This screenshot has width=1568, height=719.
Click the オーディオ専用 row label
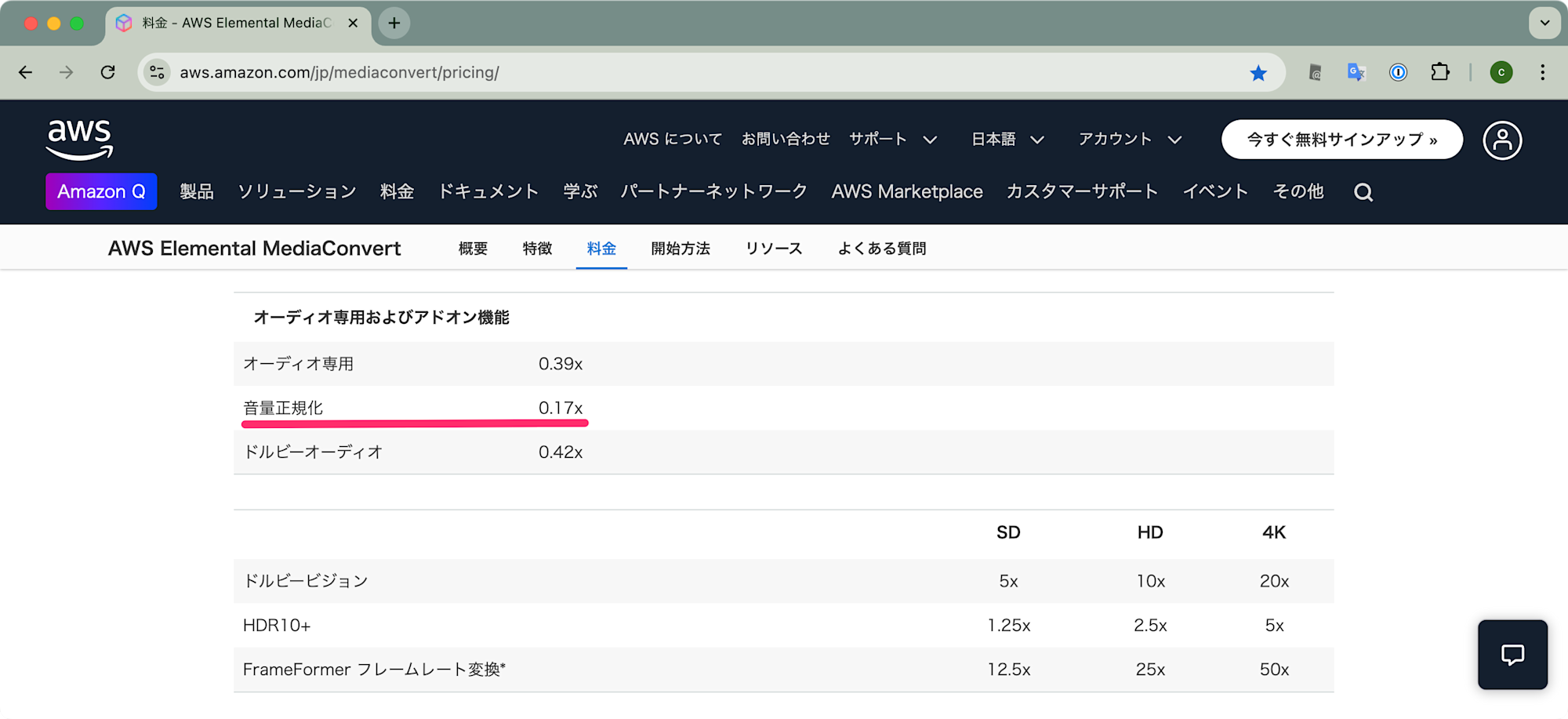(x=299, y=364)
